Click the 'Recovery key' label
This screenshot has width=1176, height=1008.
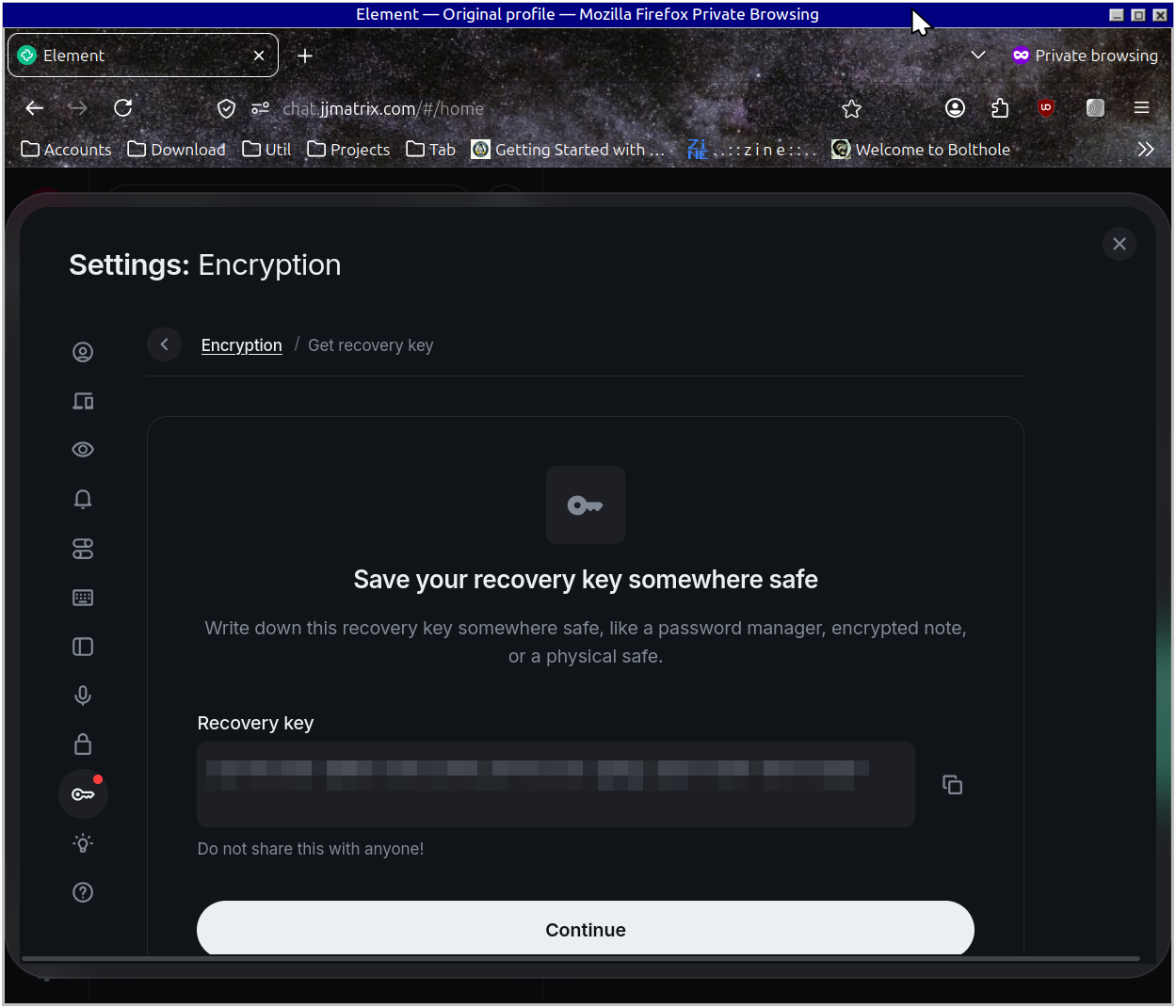pyautogui.click(x=255, y=723)
